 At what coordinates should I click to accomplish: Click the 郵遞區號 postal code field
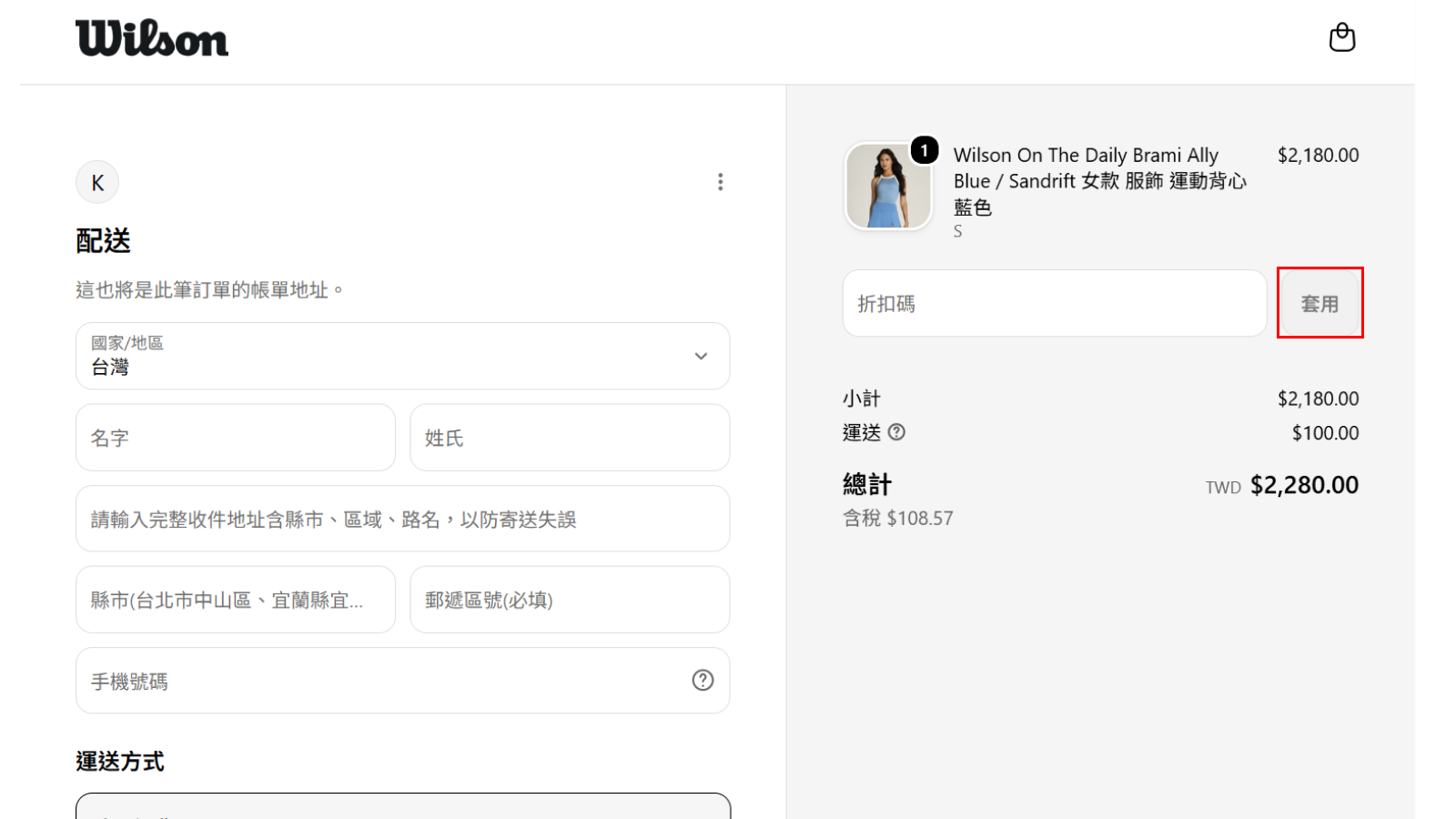[x=570, y=600]
